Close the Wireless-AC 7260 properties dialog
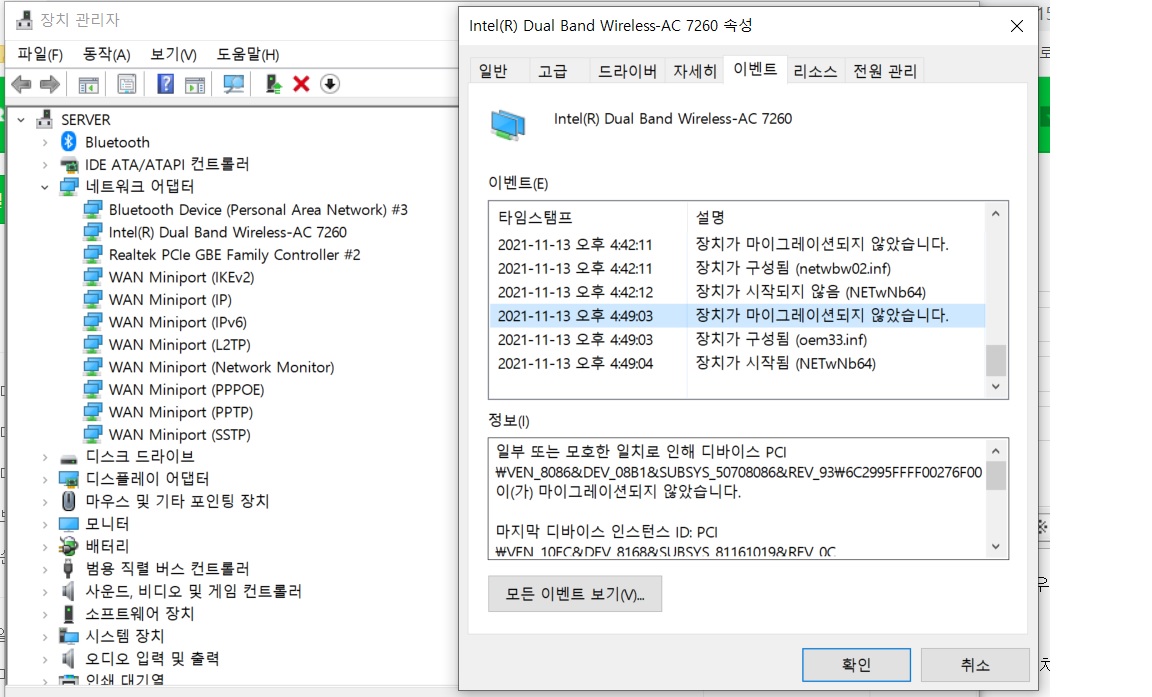 pos(1017,26)
